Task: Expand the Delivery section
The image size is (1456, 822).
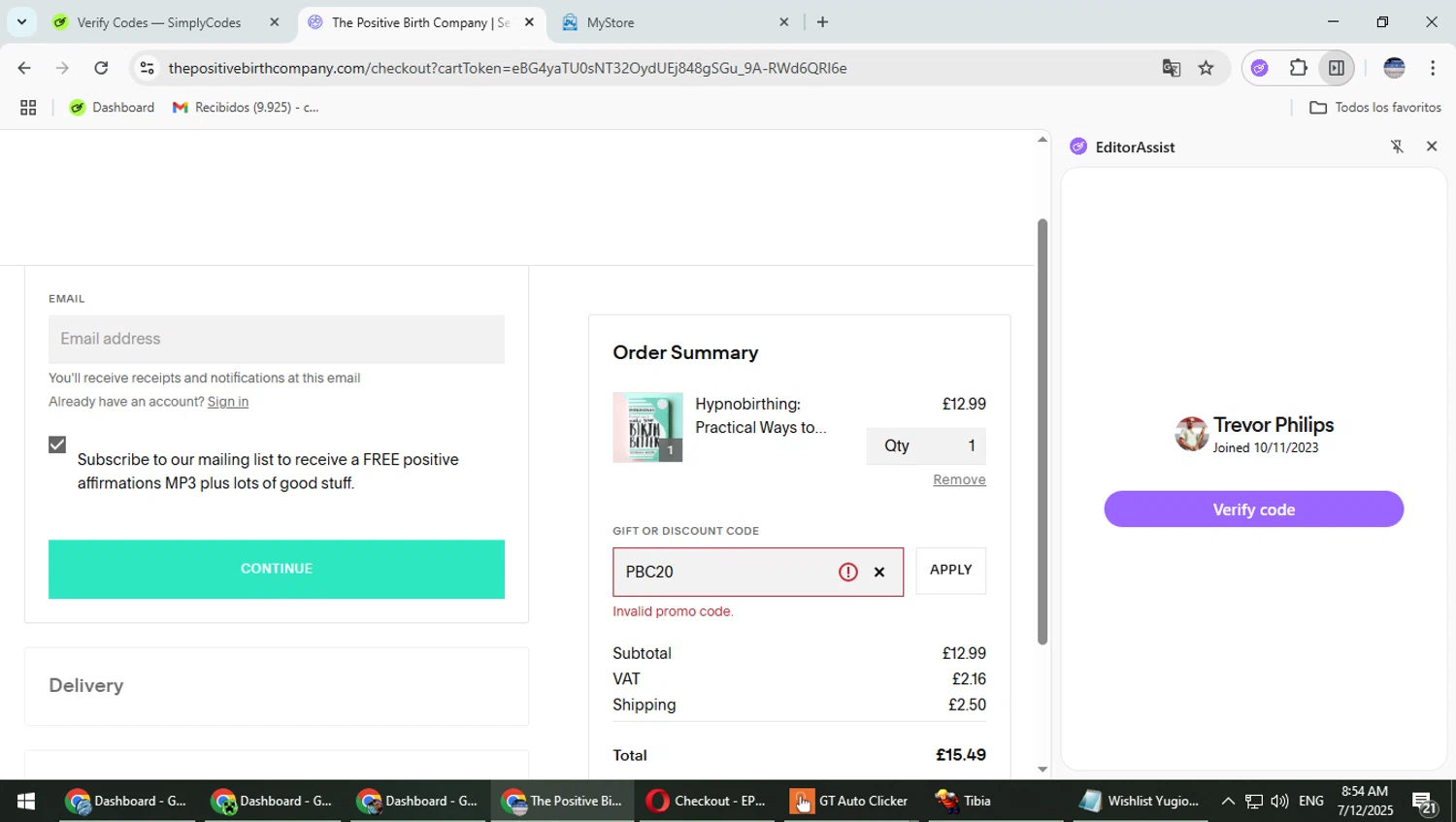Action: pos(277,686)
